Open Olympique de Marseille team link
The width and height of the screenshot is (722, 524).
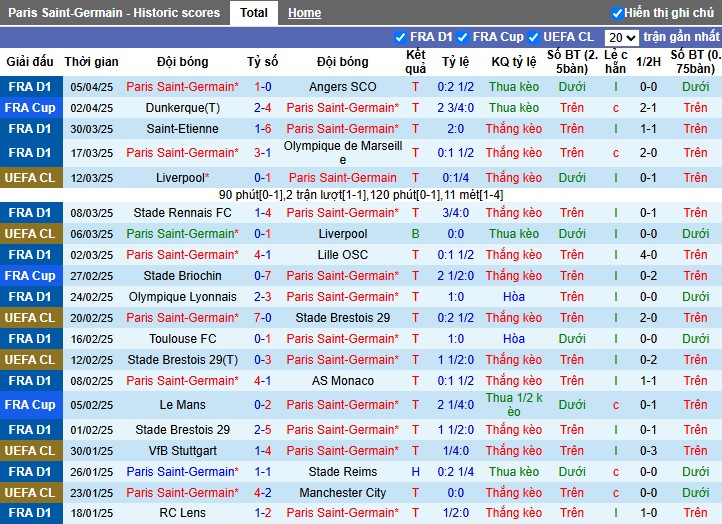point(343,153)
